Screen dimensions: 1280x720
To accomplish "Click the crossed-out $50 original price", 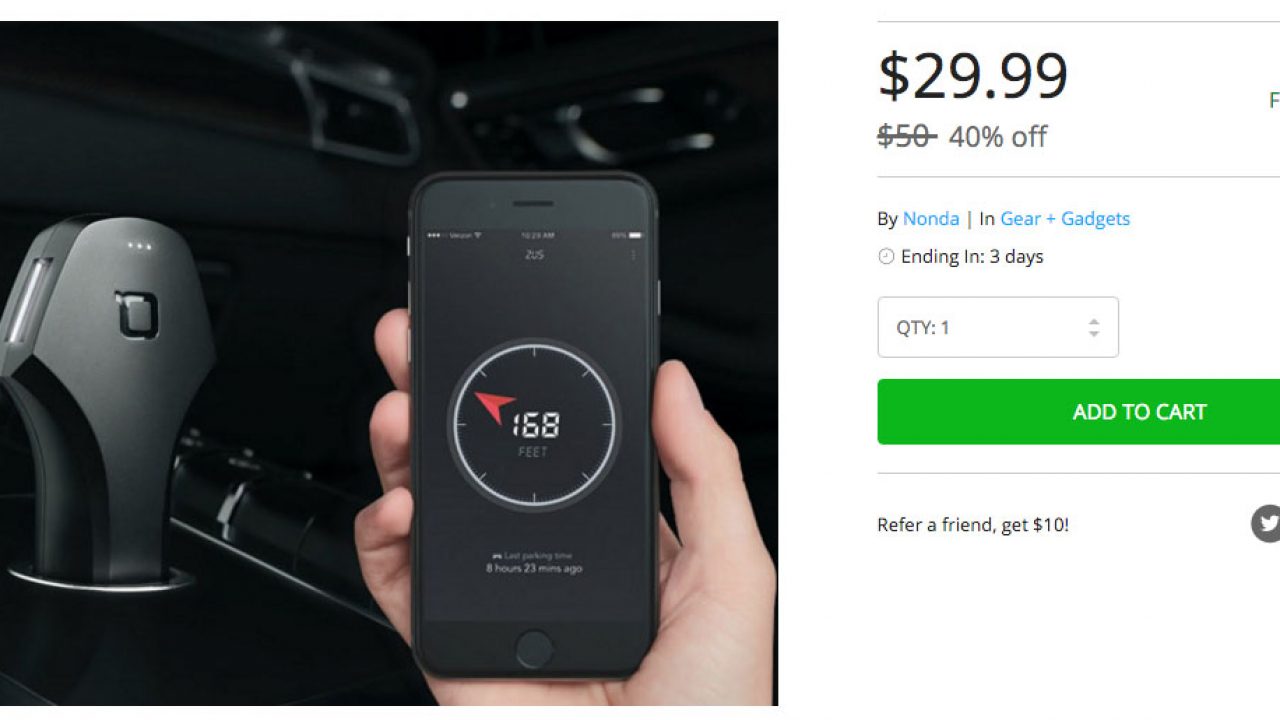I will click(906, 136).
